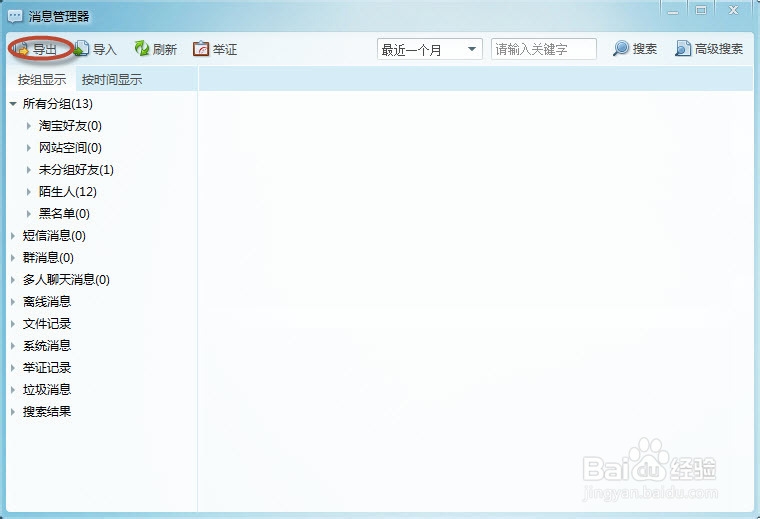Click the 举证 button label

[225, 49]
